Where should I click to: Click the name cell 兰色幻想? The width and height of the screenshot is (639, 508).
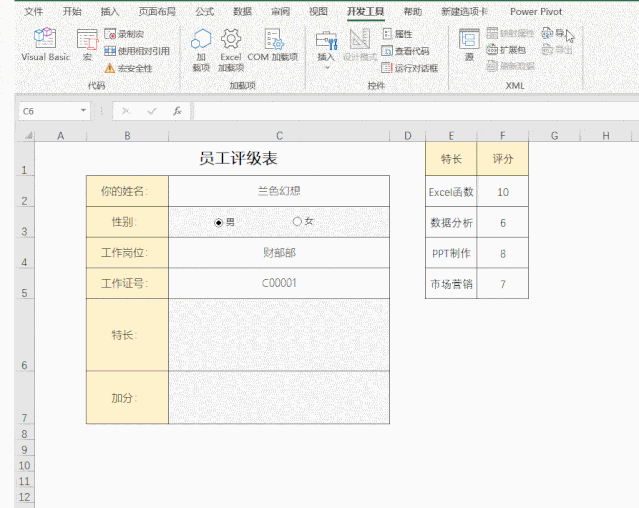pyautogui.click(x=279, y=191)
